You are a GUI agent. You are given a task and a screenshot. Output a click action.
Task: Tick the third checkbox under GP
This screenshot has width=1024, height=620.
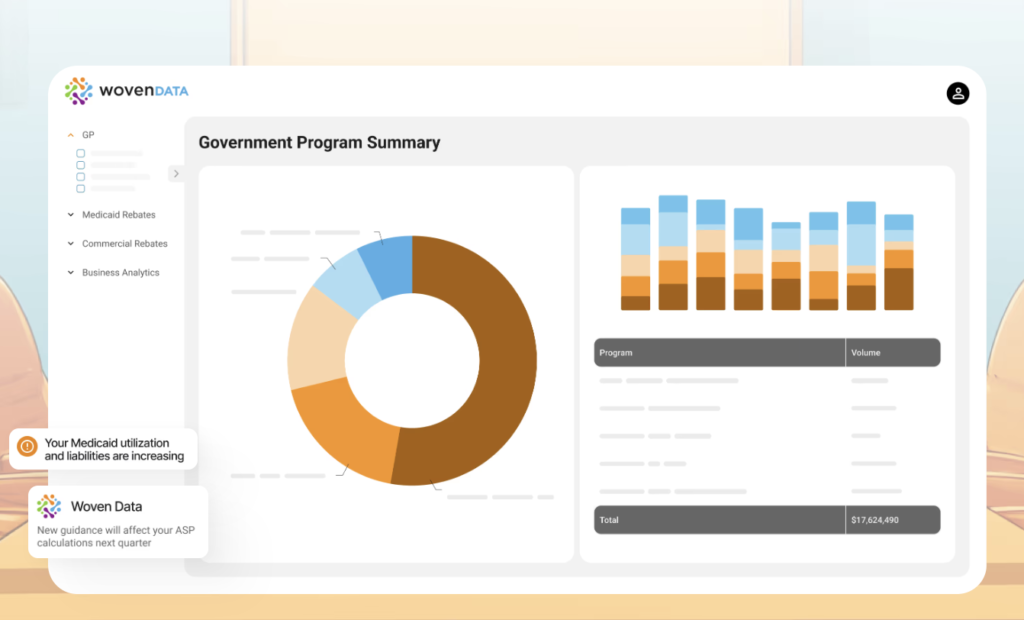coord(80,177)
